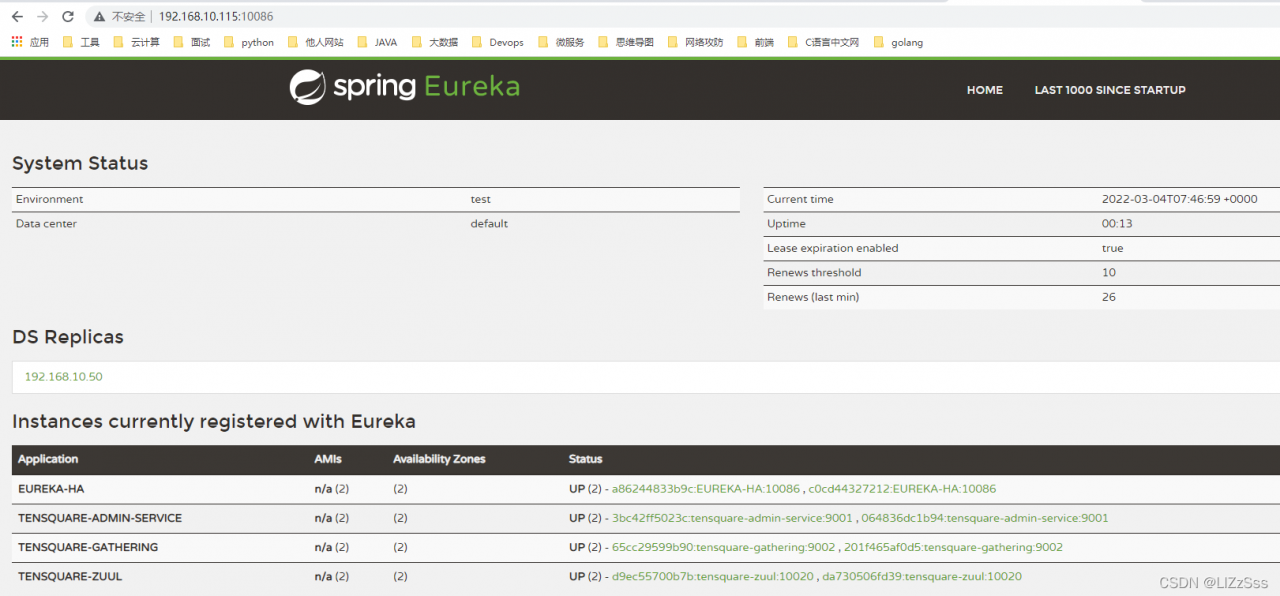Click the Current time value 2022-03-04T07:46:59
Viewport: 1280px width, 596px height.
[1180, 199]
